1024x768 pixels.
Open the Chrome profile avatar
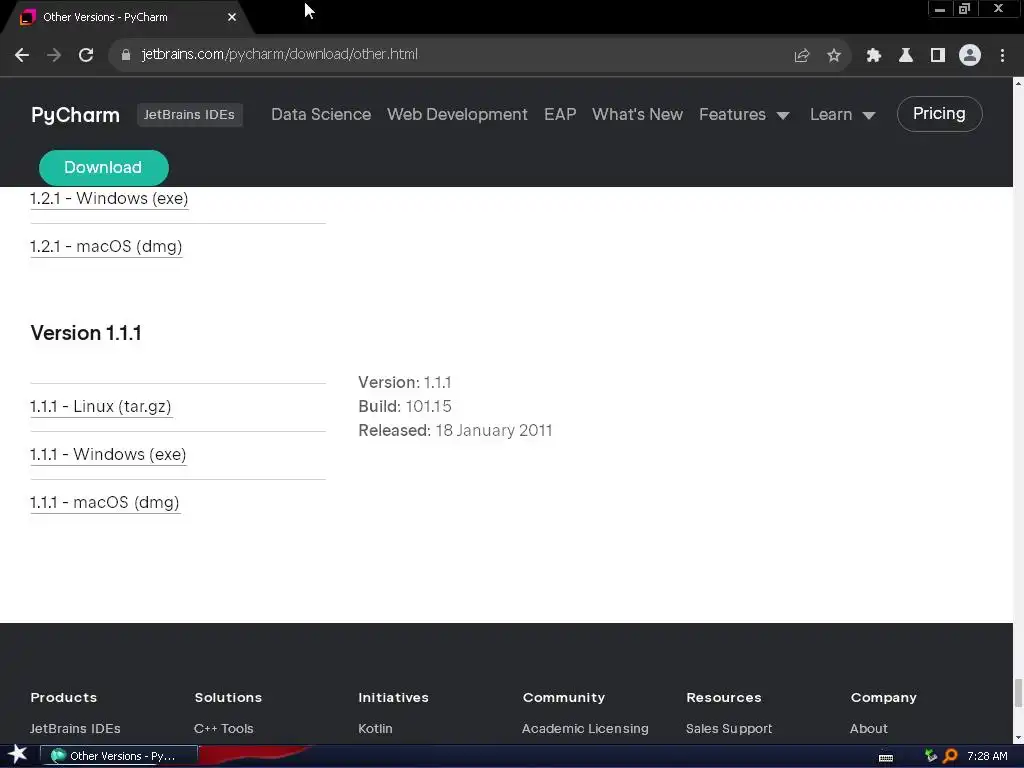(970, 56)
